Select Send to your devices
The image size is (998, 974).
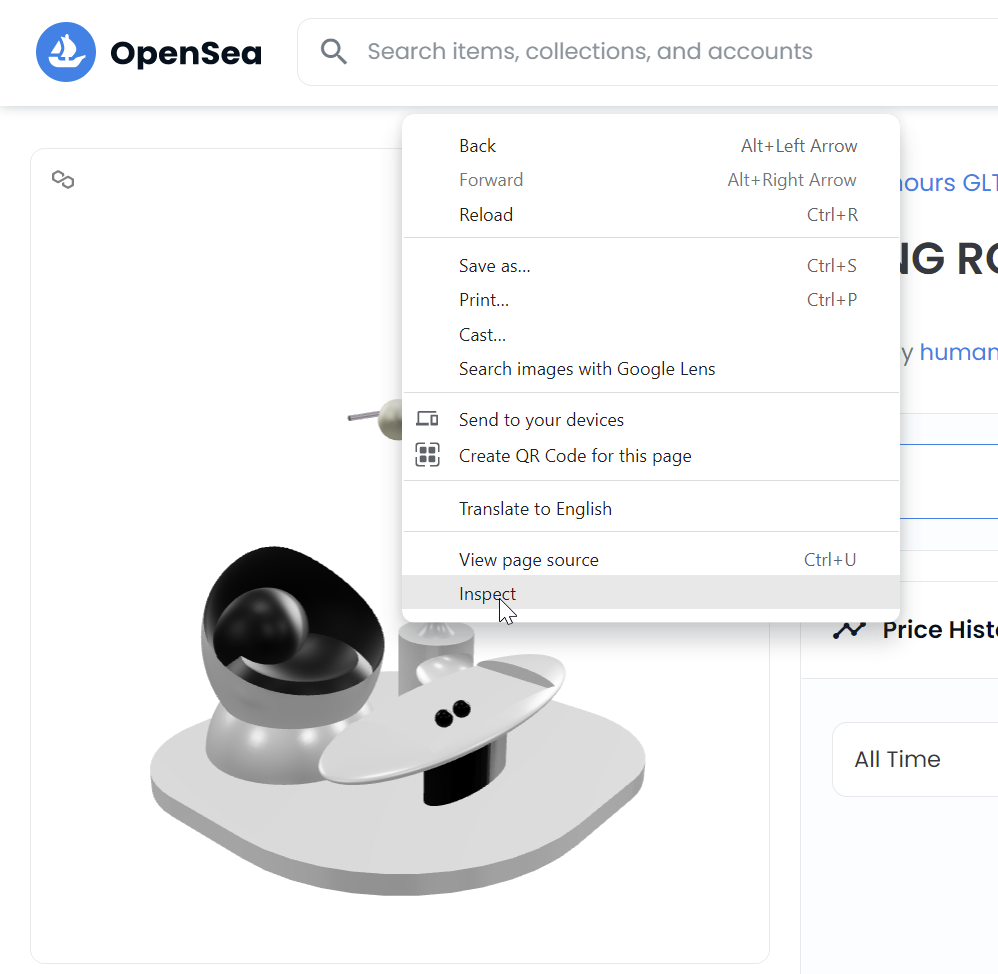(x=650, y=420)
